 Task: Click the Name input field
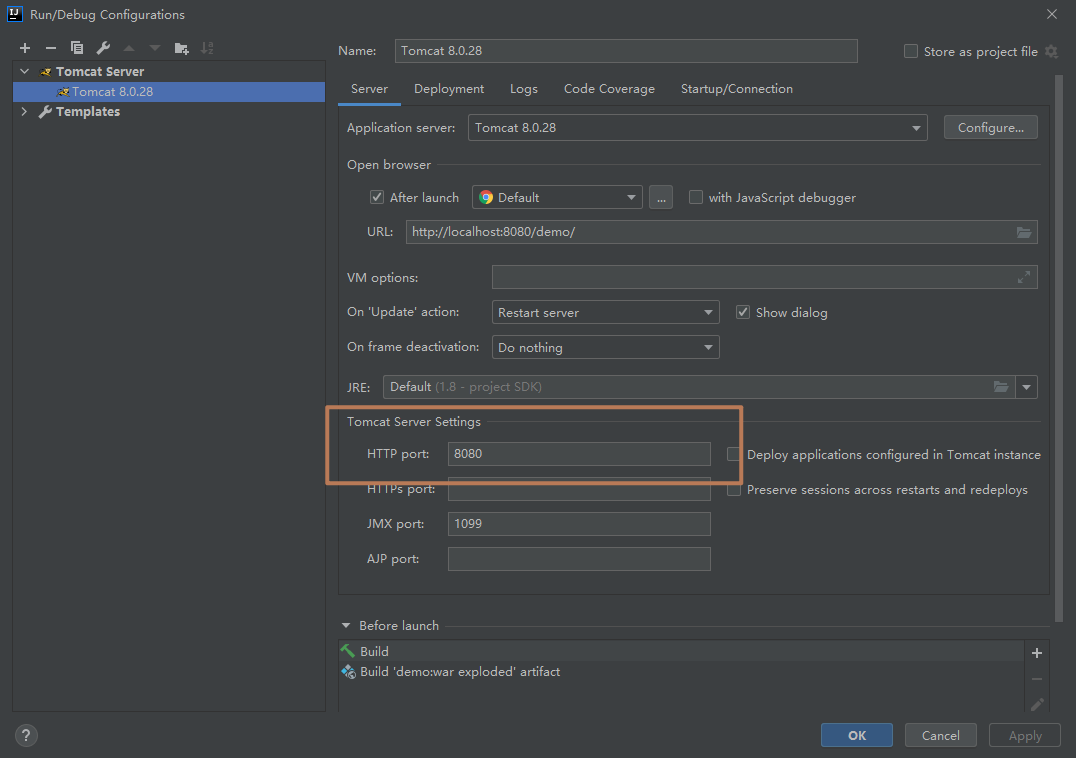(626, 51)
